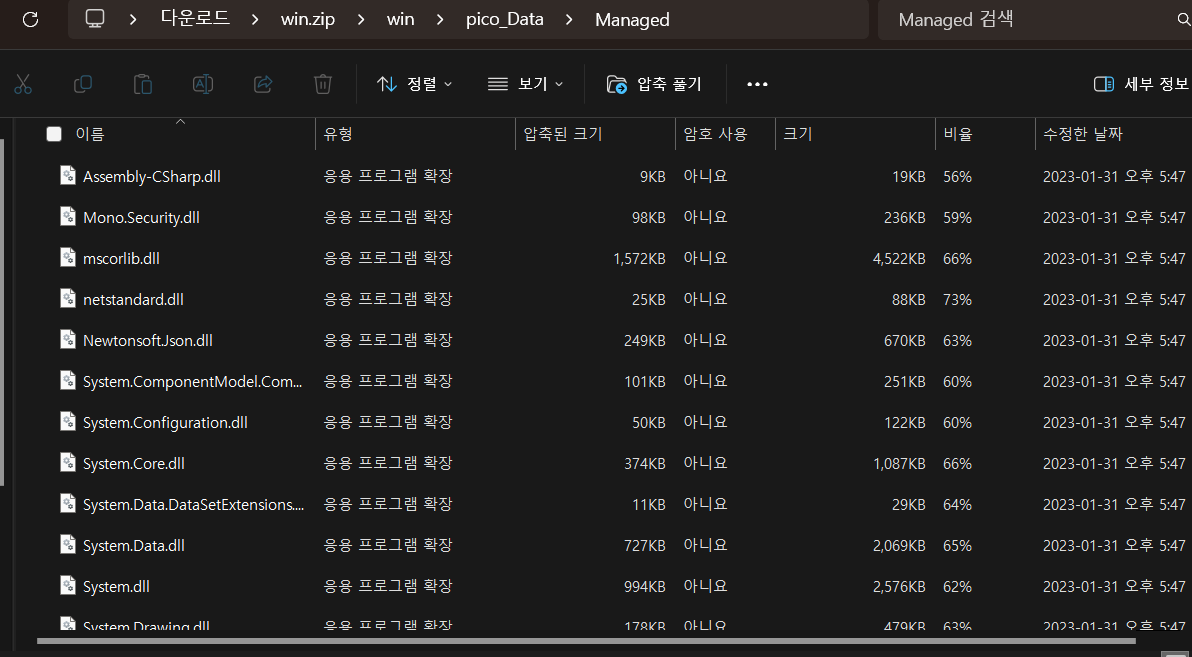Click the 2,576KB size cell
Viewport: 1192px width, 657px height.
tap(899, 587)
